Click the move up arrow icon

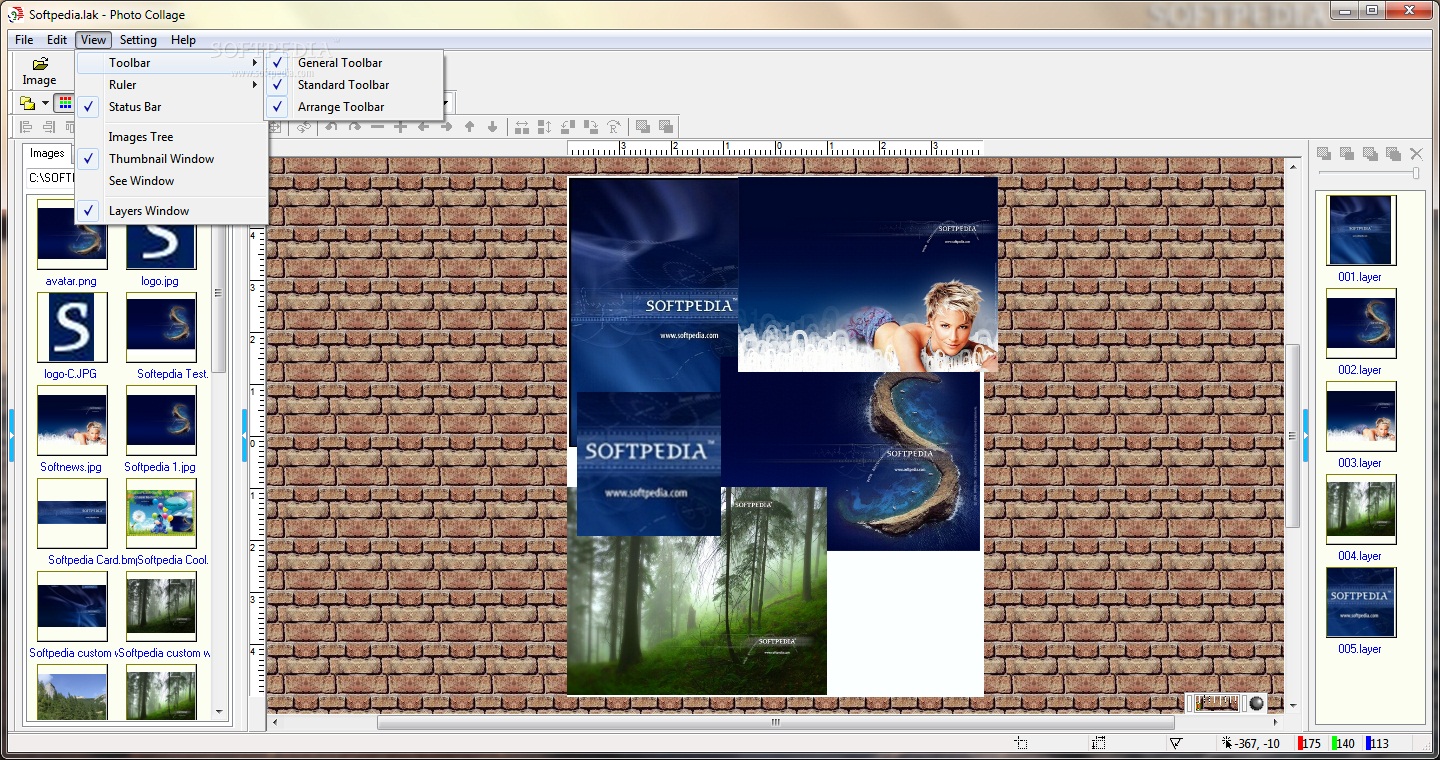(469, 127)
